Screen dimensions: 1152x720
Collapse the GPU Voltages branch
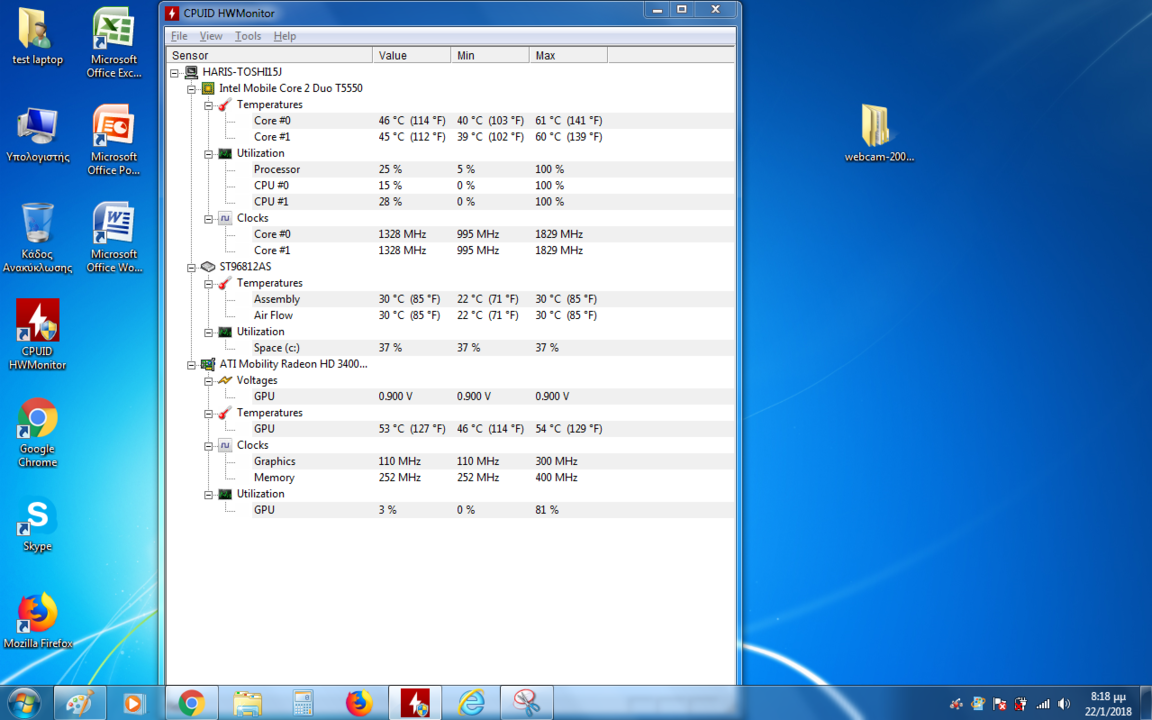(x=209, y=381)
